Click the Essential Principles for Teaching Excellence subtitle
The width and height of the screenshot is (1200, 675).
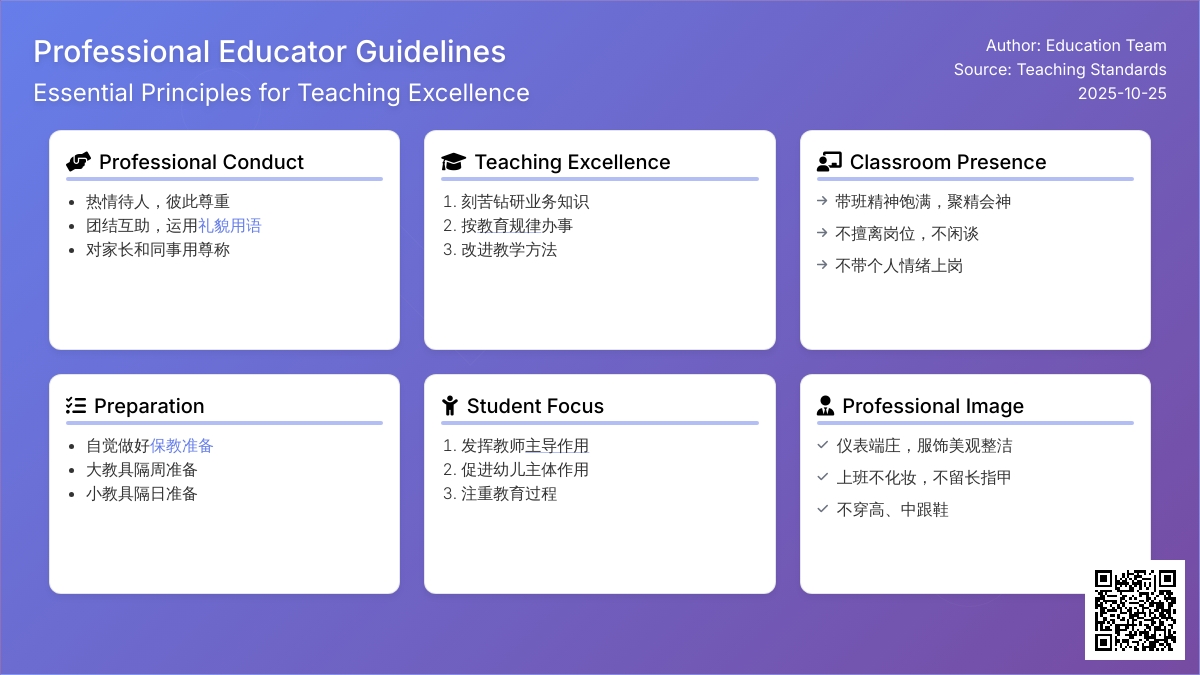pos(281,93)
